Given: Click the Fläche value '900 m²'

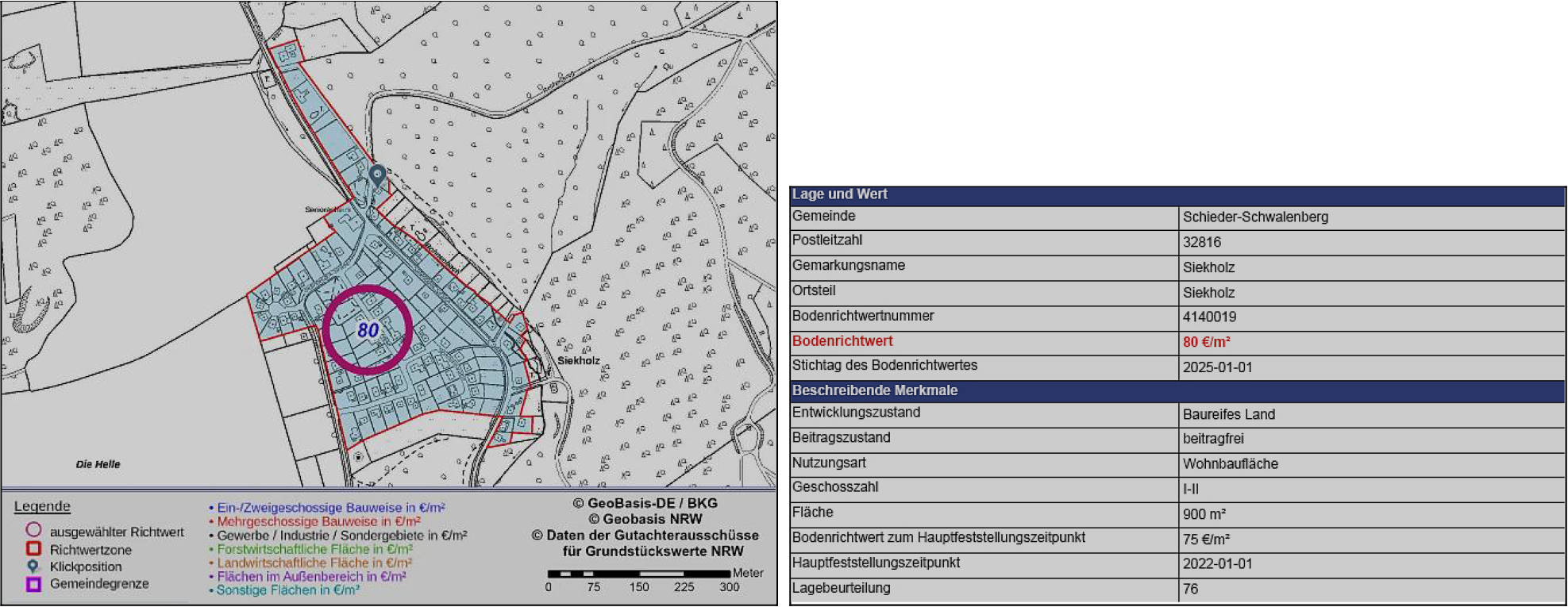Looking at the screenshot, I should [1204, 514].
